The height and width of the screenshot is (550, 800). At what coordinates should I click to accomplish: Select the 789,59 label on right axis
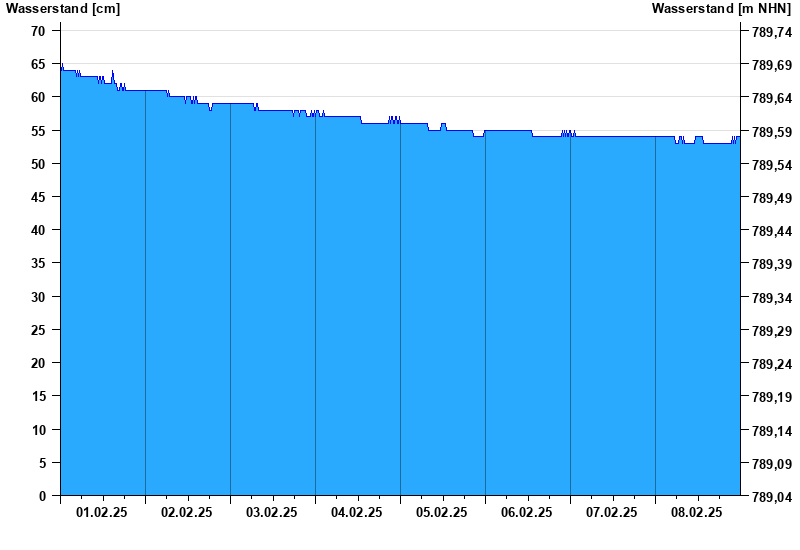tap(772, 132)
